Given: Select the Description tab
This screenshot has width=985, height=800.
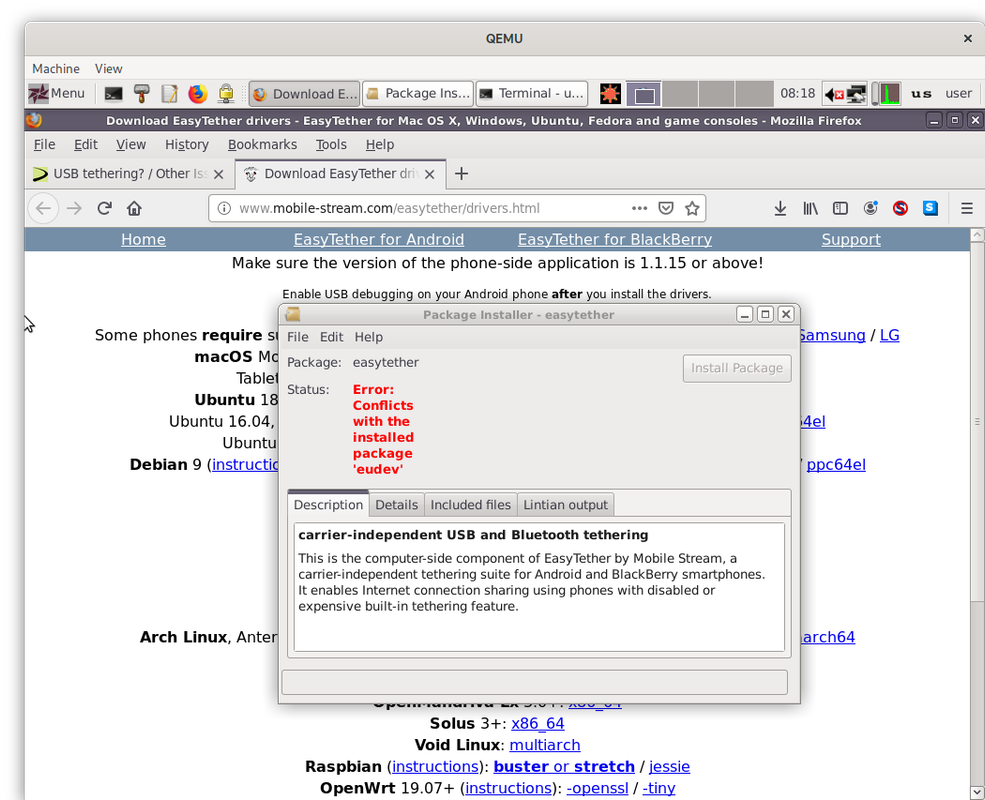Looking at the screenshot, I should coord(328,504).
